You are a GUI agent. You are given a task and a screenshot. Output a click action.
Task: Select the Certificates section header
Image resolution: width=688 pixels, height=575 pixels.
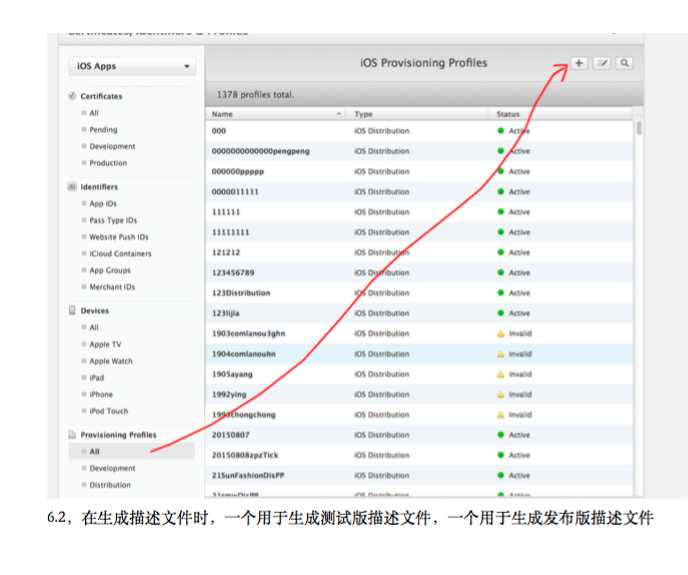(101, 96)
